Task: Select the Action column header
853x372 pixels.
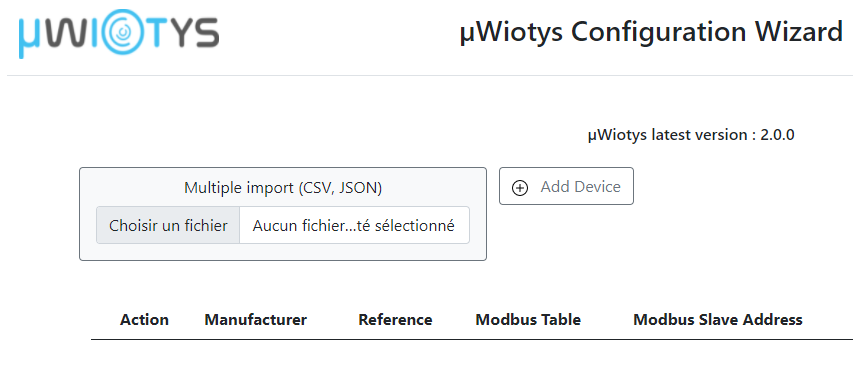Action: coord(144,320)
